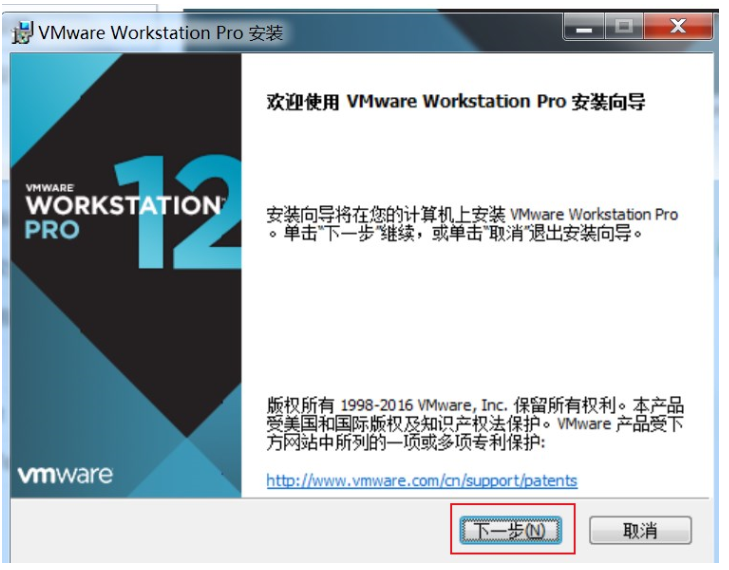
Task: Close the VMware Workstation Pro setup window
Action: click(x=678, y=27)
